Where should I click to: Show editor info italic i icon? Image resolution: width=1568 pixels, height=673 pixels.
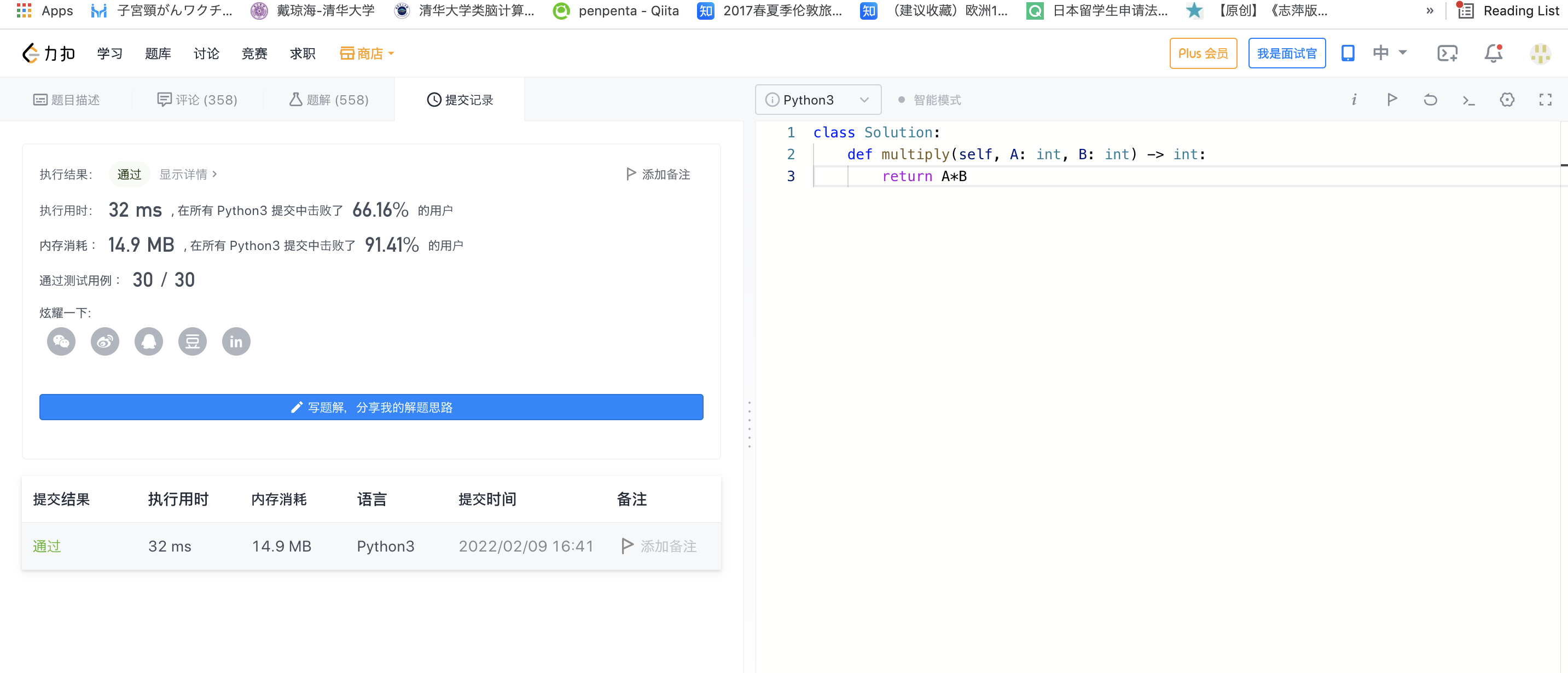point(1354,100)
